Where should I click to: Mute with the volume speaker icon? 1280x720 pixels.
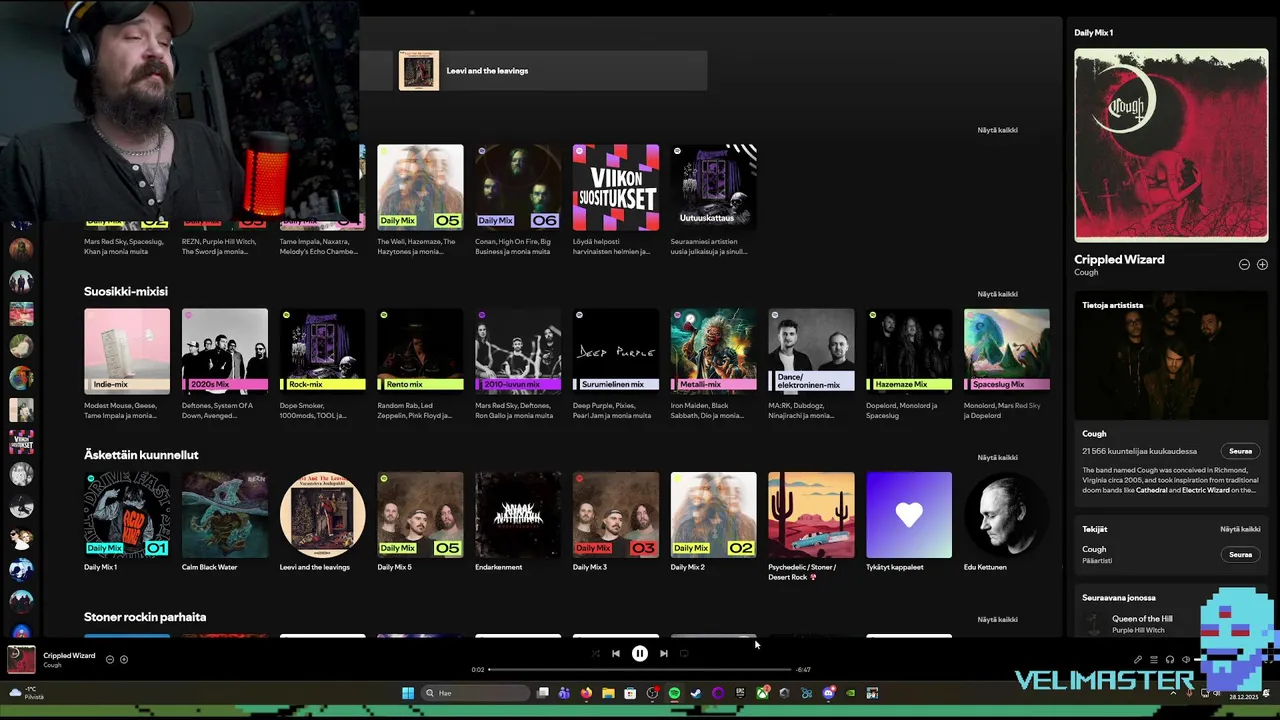point(1186,660)
